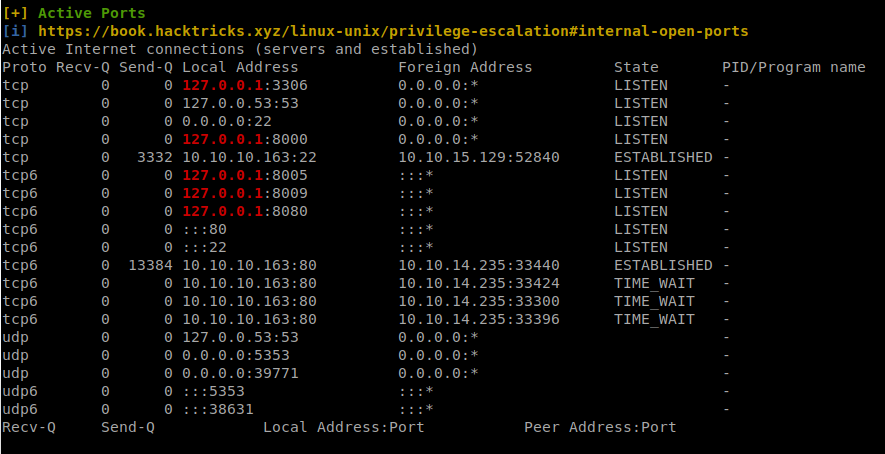Select the red 127.0.0.1:3306 local address
Viewport: 885px width, 454px height.
point(244,85)
